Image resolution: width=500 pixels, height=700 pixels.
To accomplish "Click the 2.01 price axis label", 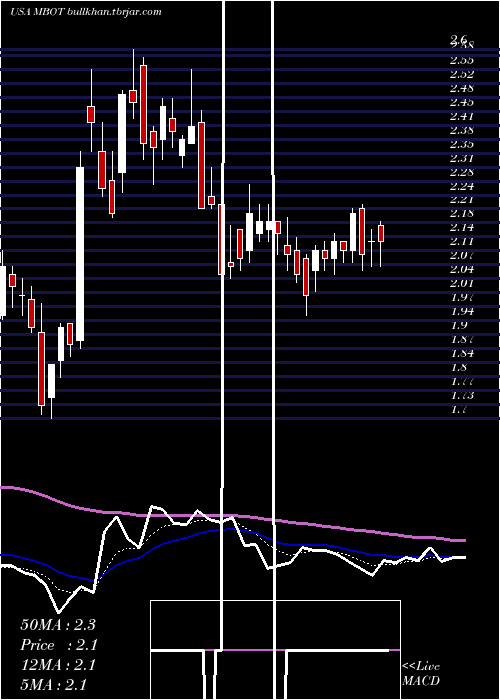I will pos(462,283).
